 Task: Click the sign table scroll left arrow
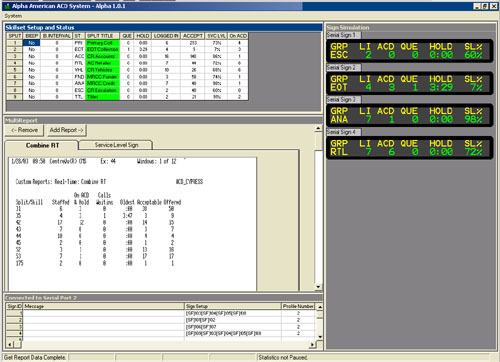point(10,345)
